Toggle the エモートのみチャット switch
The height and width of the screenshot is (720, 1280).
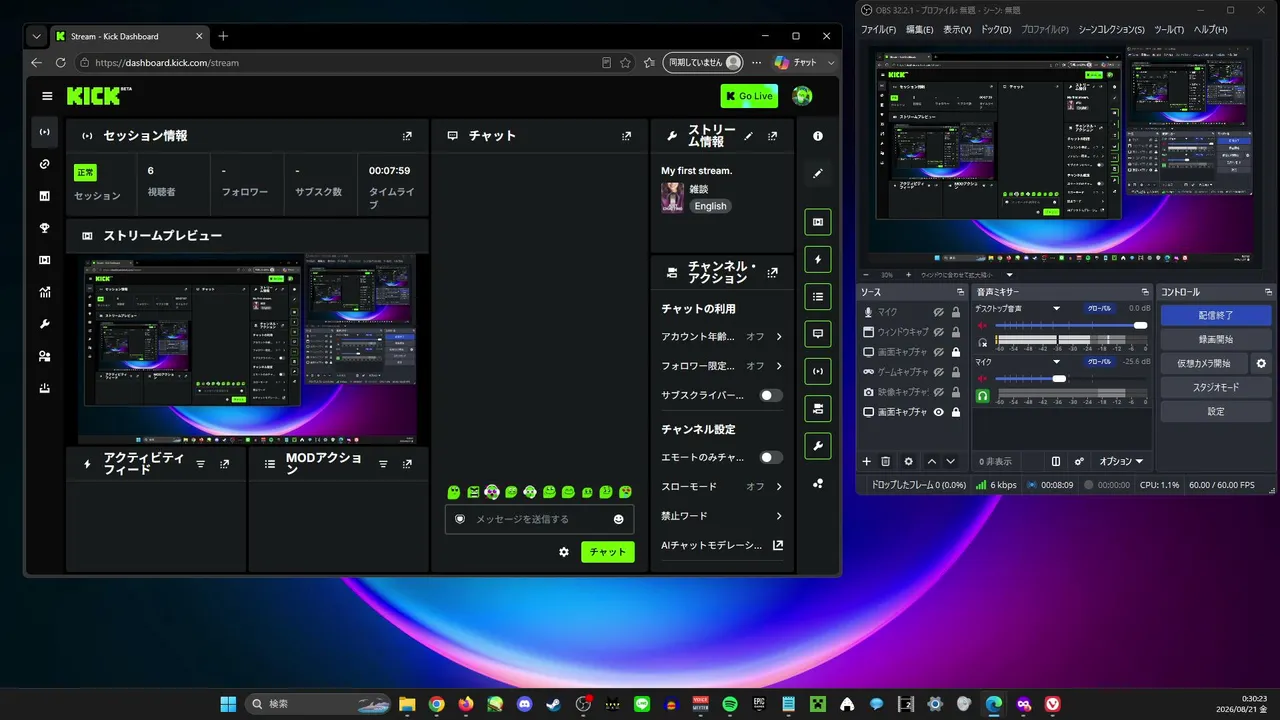coord(771,457)
